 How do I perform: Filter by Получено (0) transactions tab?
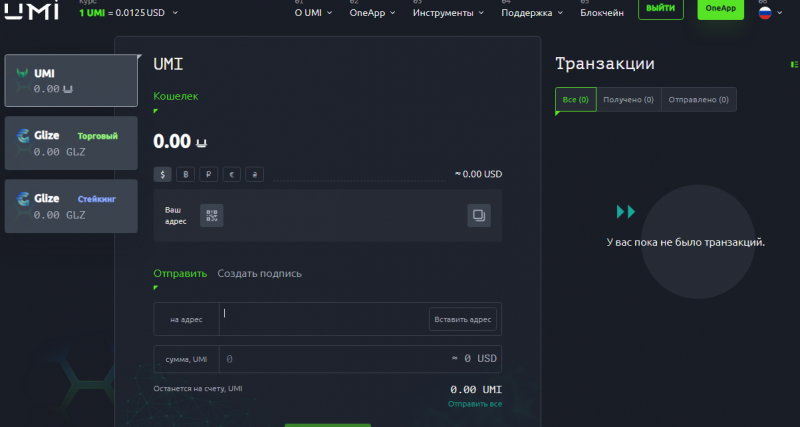[x=629, y=99]
